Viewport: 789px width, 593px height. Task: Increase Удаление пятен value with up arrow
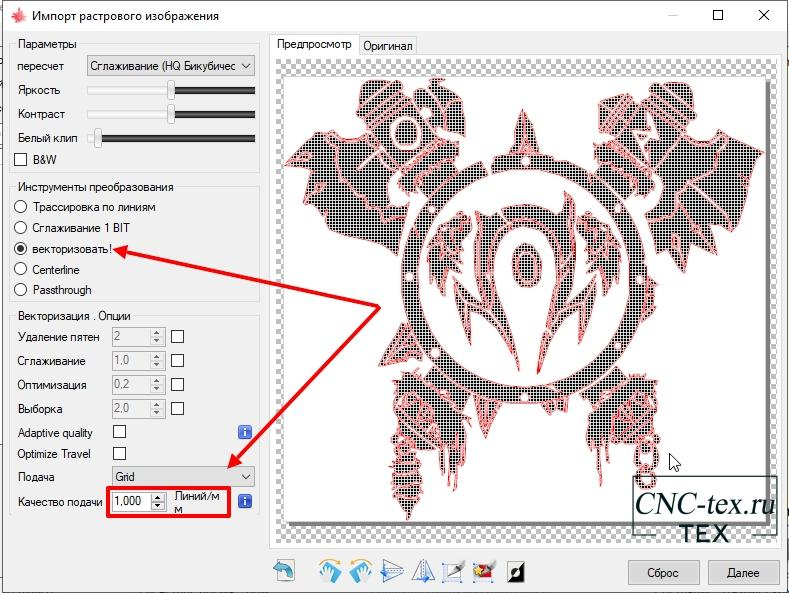click(157, 333)
